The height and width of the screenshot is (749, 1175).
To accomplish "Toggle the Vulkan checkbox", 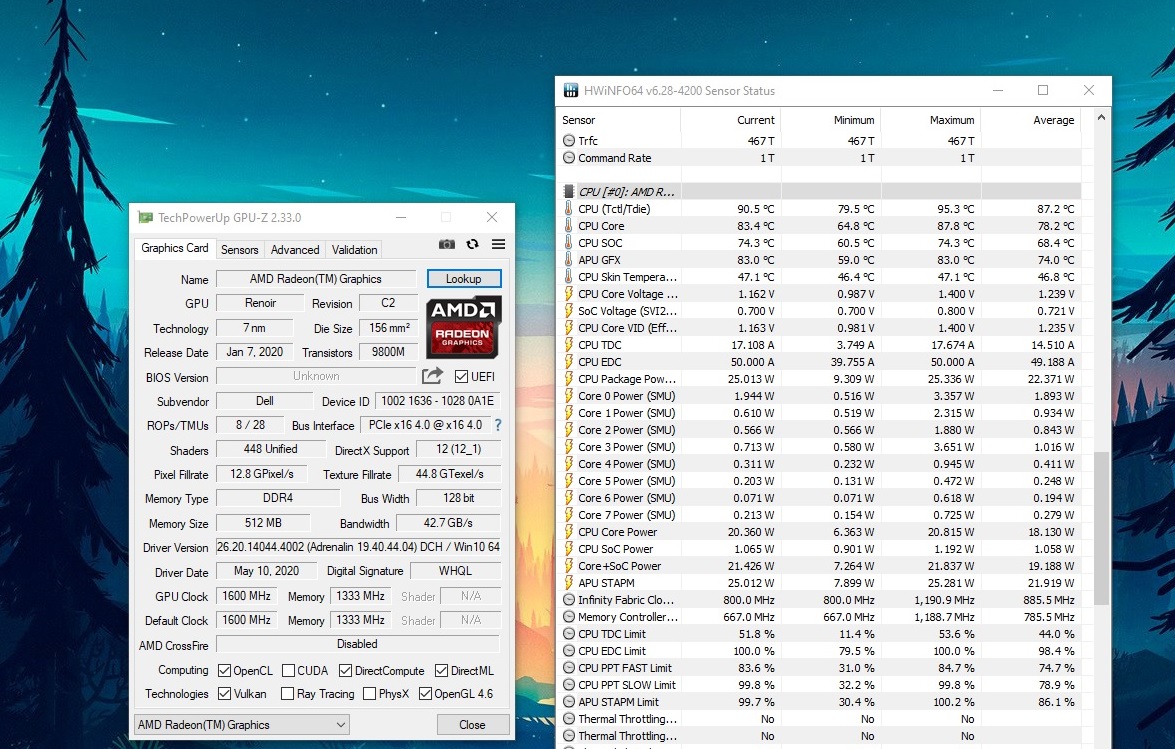I will click(x=224, y=694).
